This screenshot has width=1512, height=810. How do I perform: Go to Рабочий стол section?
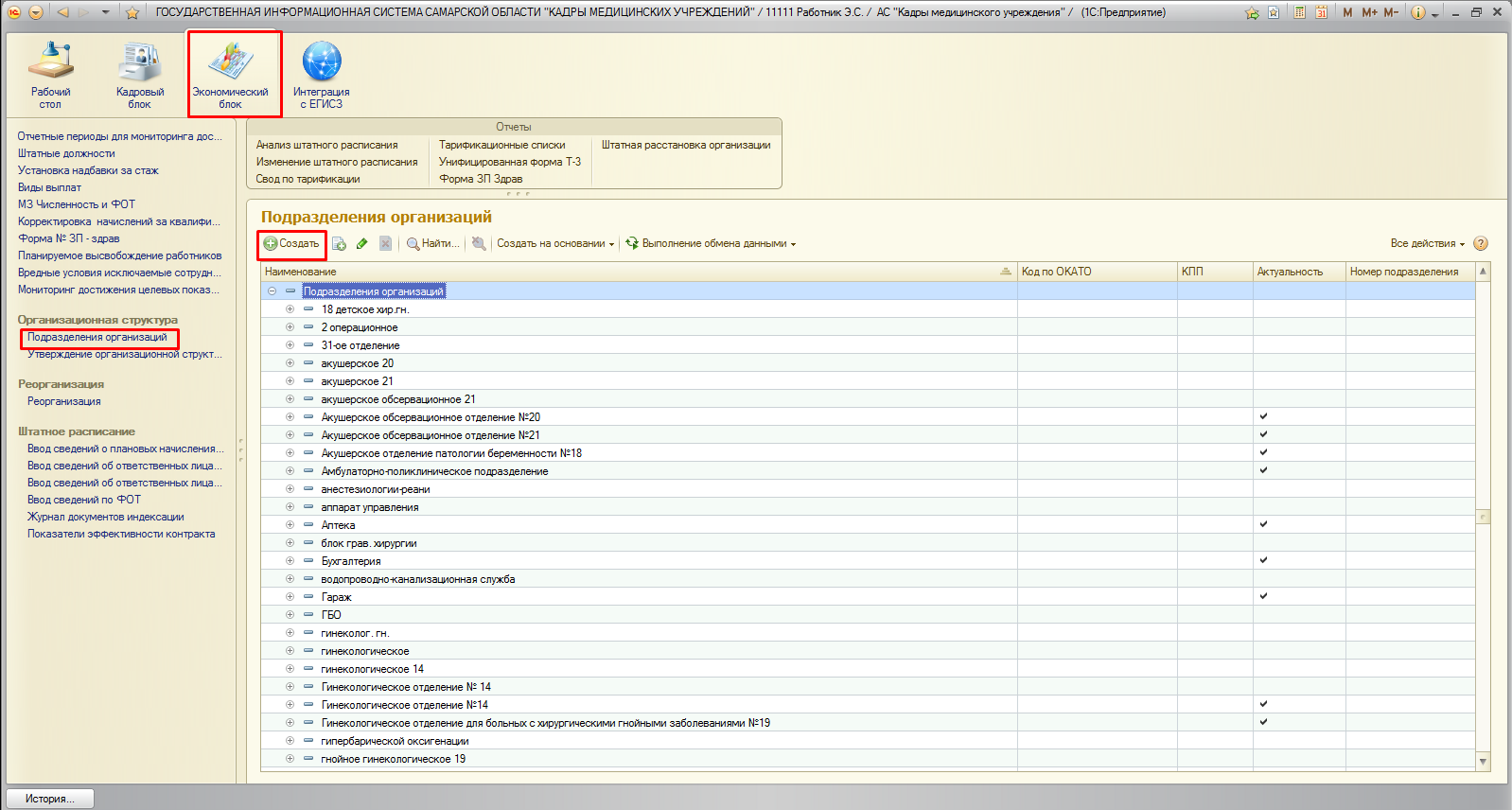pyautogui.click(x=50, y=74)
